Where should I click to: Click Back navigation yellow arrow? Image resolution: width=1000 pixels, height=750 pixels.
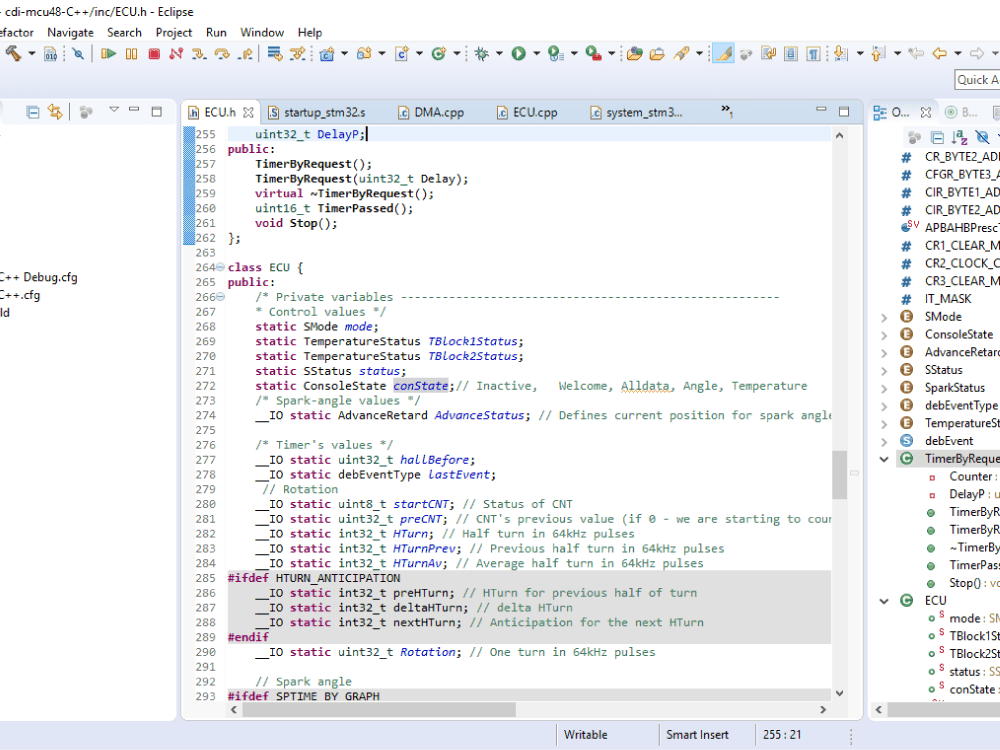(939, 54)
